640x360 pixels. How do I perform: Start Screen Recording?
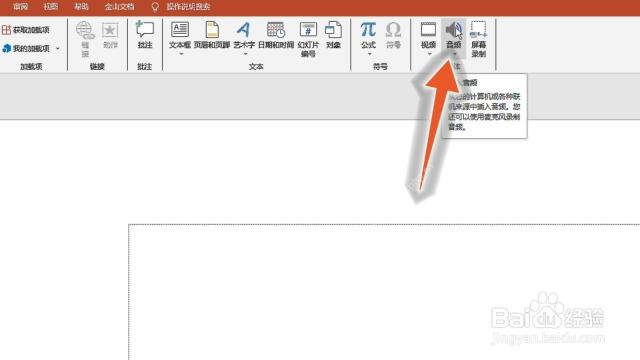coord(478,39)
